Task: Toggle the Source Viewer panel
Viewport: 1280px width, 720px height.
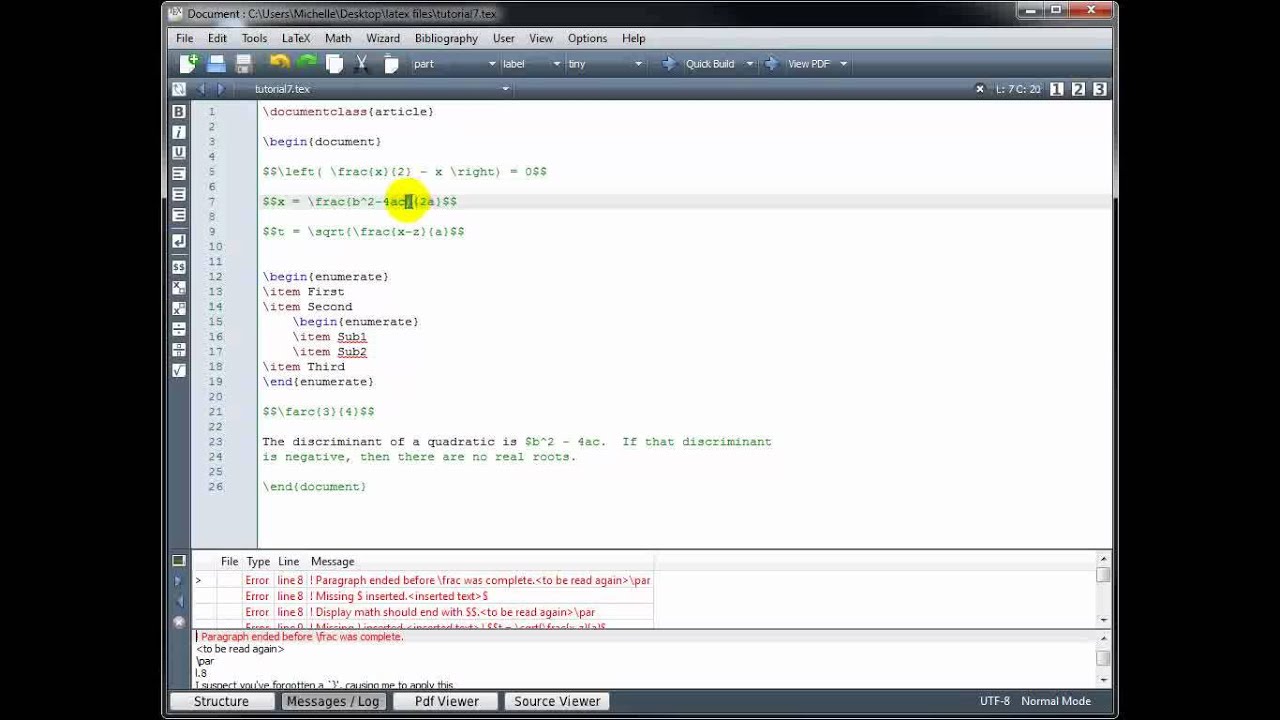Action: tap(557, 701)
